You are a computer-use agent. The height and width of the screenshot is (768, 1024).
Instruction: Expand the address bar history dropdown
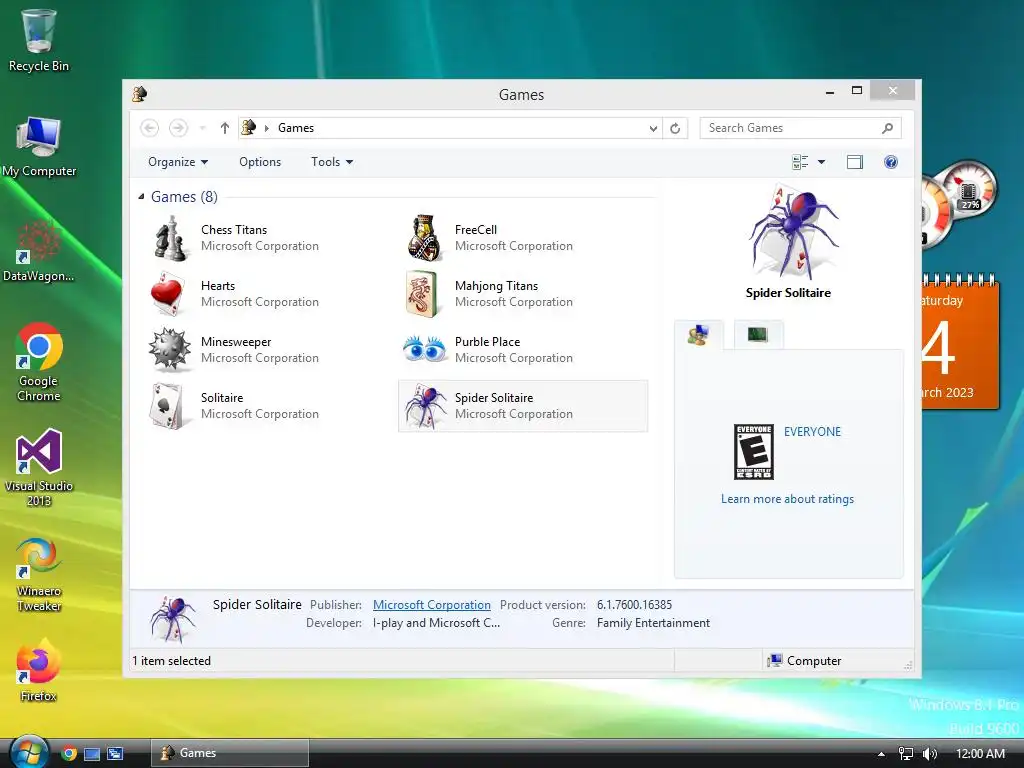pyautogui.click(x=653, y=129)
